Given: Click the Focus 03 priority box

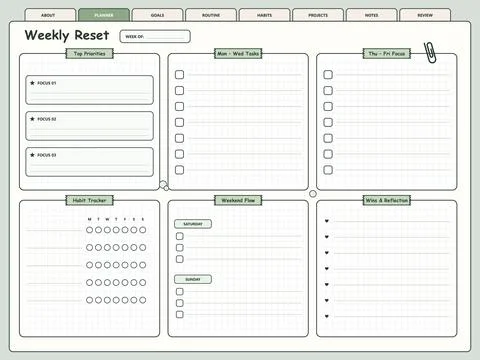Looking at the screenshot, I should [89, 162].
